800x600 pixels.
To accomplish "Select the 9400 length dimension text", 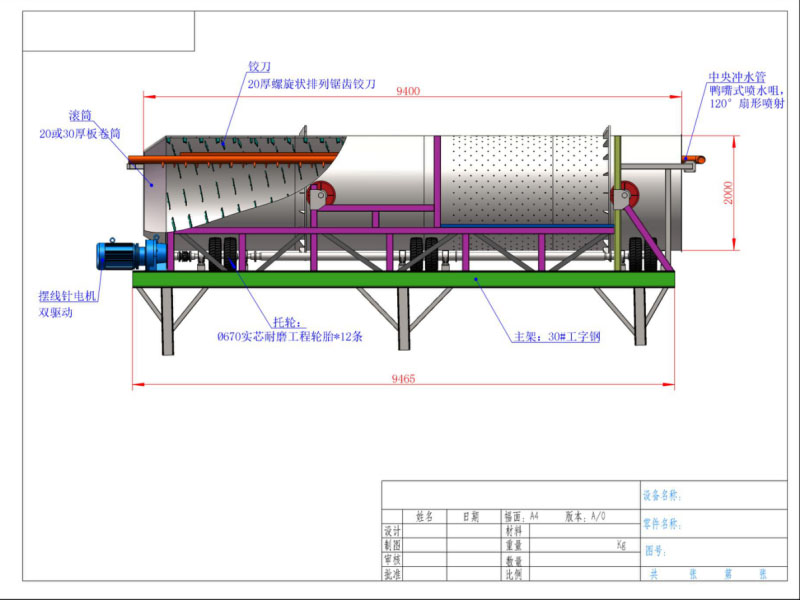I will point(407,91).
